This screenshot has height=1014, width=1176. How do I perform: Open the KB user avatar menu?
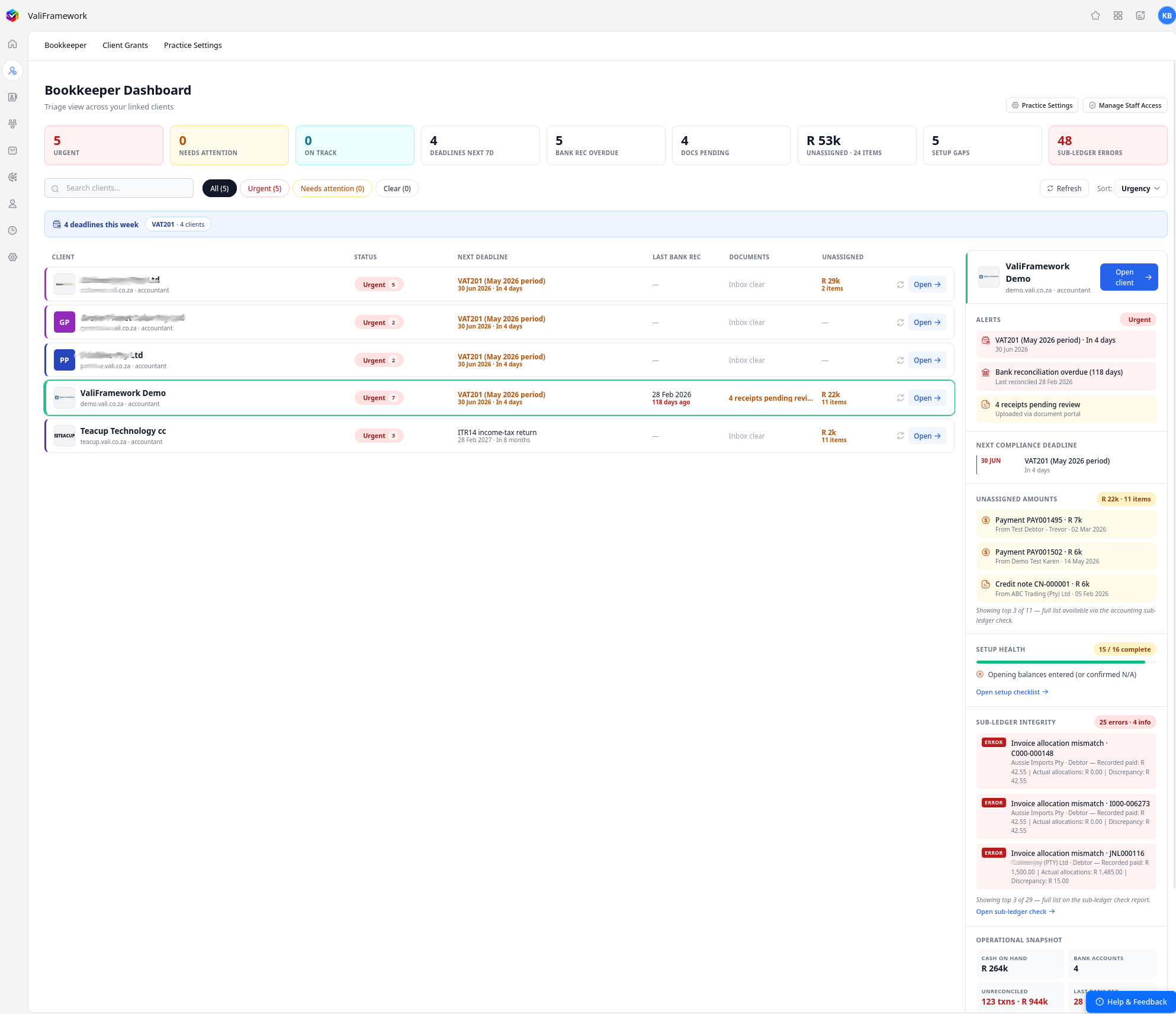pos(1167,16)
